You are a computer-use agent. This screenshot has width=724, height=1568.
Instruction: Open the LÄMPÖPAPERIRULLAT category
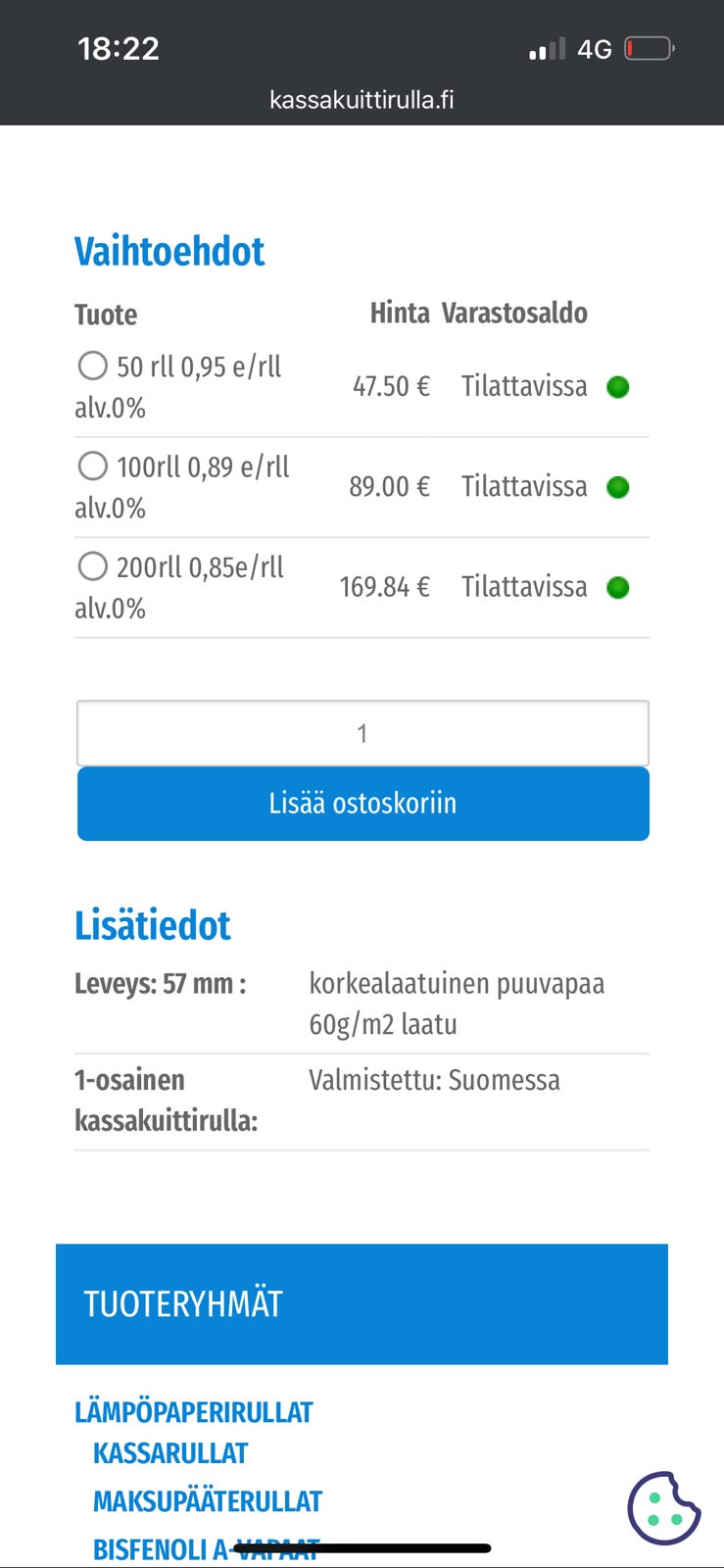pyautogui.click(x=193, y=1411)
